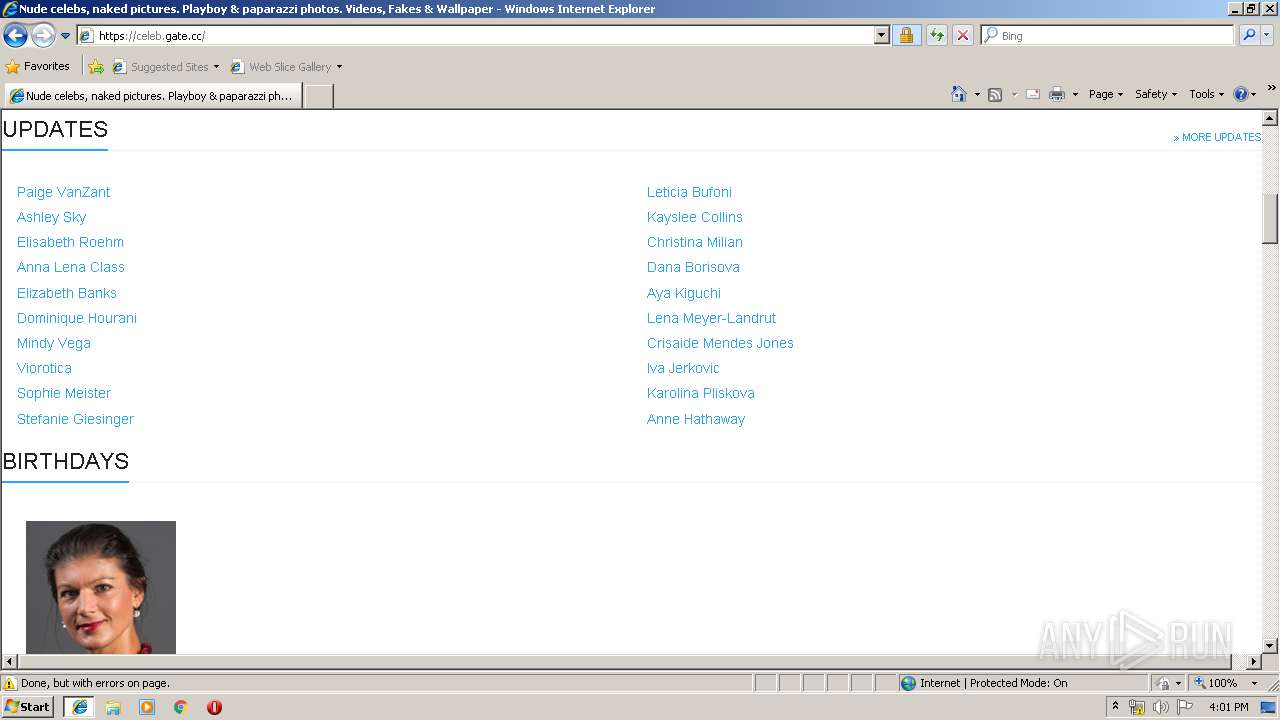The image size is (1280, 720).
Task: Open the Karolina Pliskova link
Action: (701, 393)
